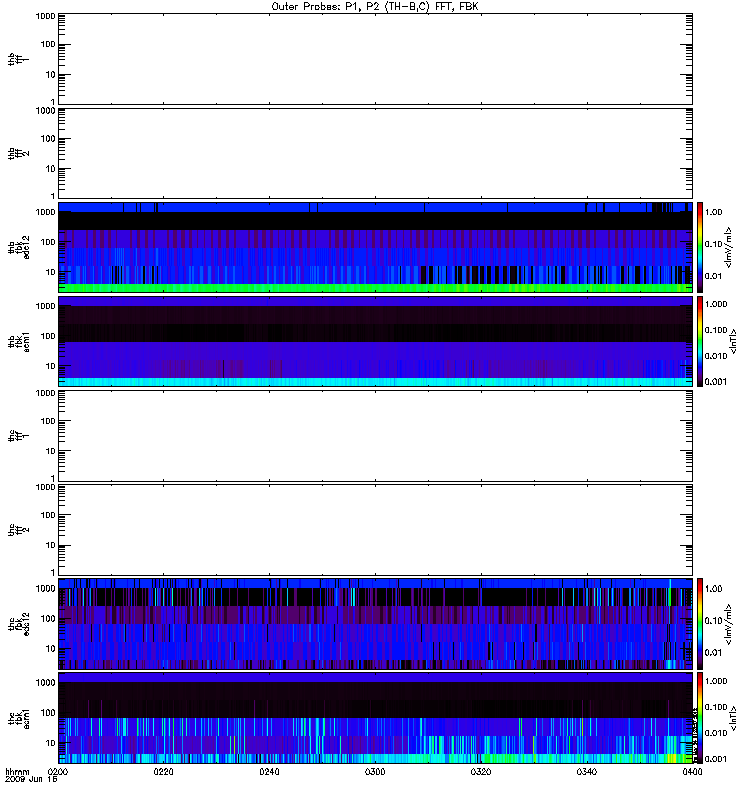Image resolution: width=750 pixels, height=800 pixels.
Task: Click the 100 tick label of thb fbk edc12 panel
Action: pyautogui.click(x=48, y=242)
